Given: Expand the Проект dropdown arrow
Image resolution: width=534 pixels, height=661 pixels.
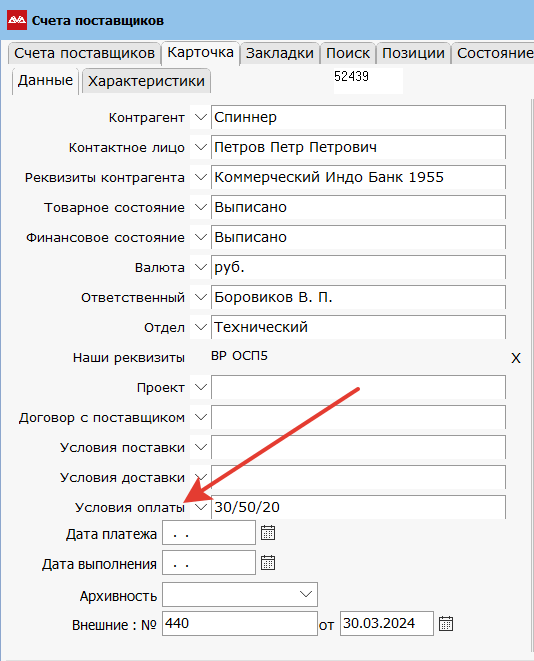Looking at the screenshot, I should point(201,387).
